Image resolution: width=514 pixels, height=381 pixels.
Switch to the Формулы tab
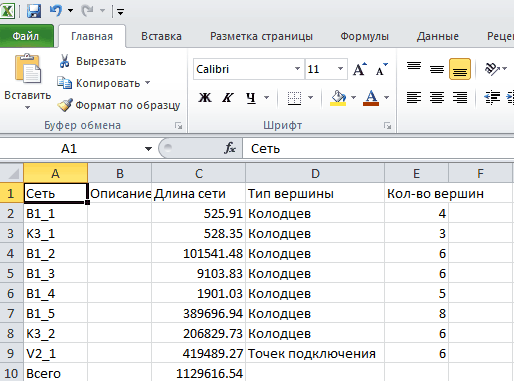364,36
